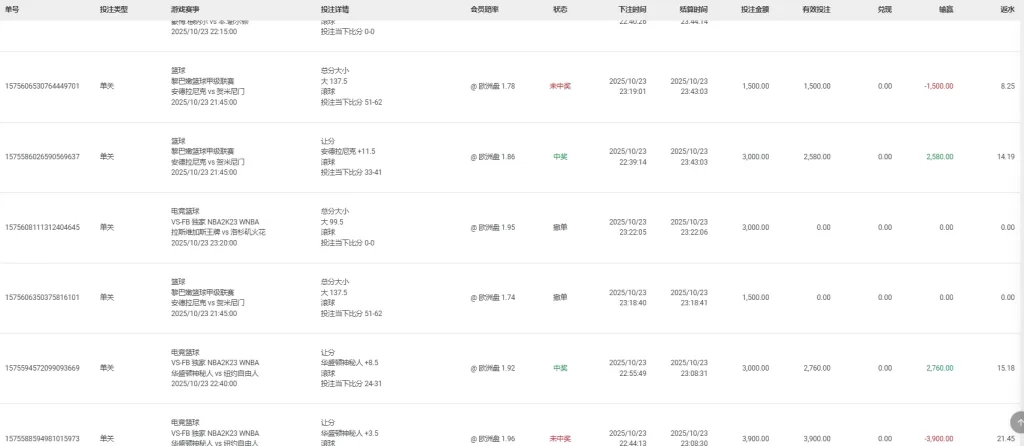Click the 会员赔率 column header
1024x446 pixels.
[485, 8]
